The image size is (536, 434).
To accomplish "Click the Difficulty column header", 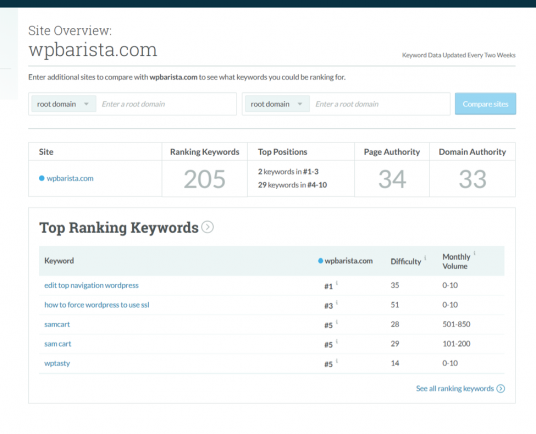I will [x=406, y=261].
